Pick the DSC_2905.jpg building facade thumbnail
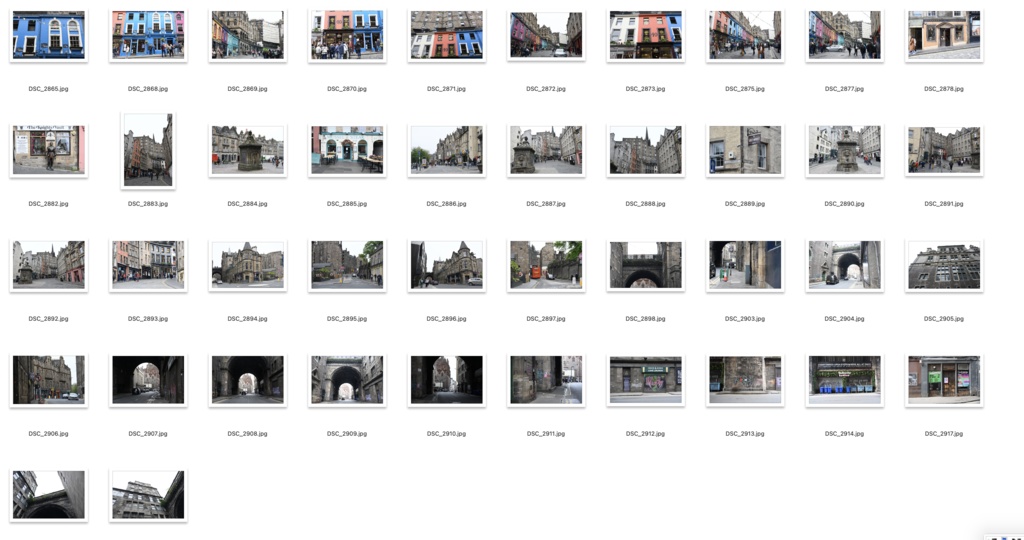The image size is (1024, 540). click(x=944, y=265)
